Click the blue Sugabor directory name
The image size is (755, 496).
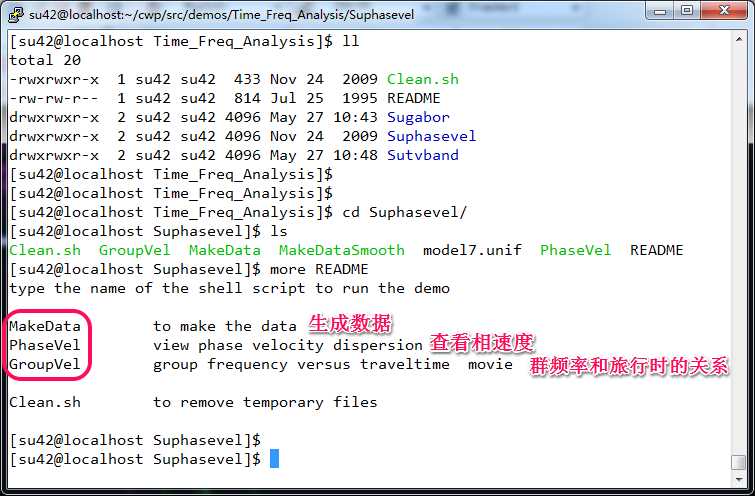click(x=418, y=117)
